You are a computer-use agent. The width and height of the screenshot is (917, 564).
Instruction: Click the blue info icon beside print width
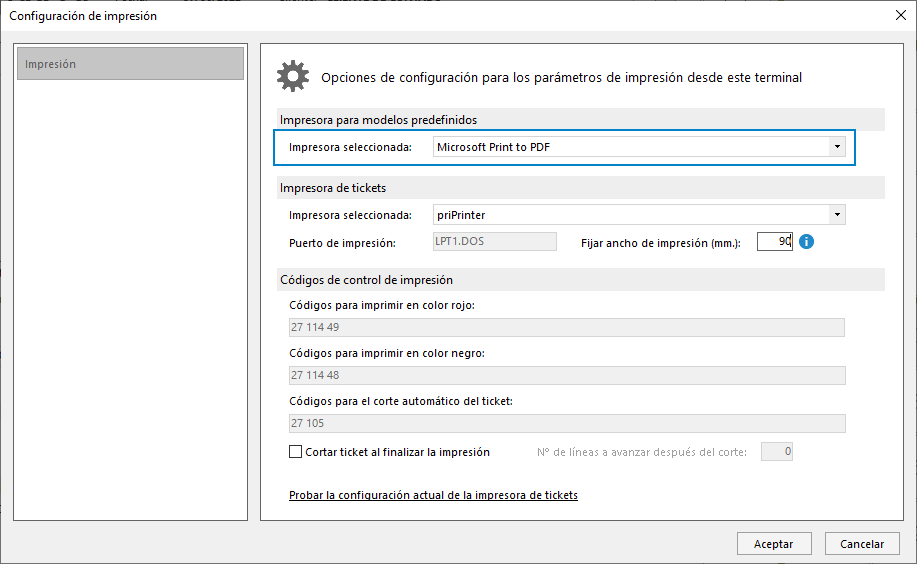coord(806,241)
